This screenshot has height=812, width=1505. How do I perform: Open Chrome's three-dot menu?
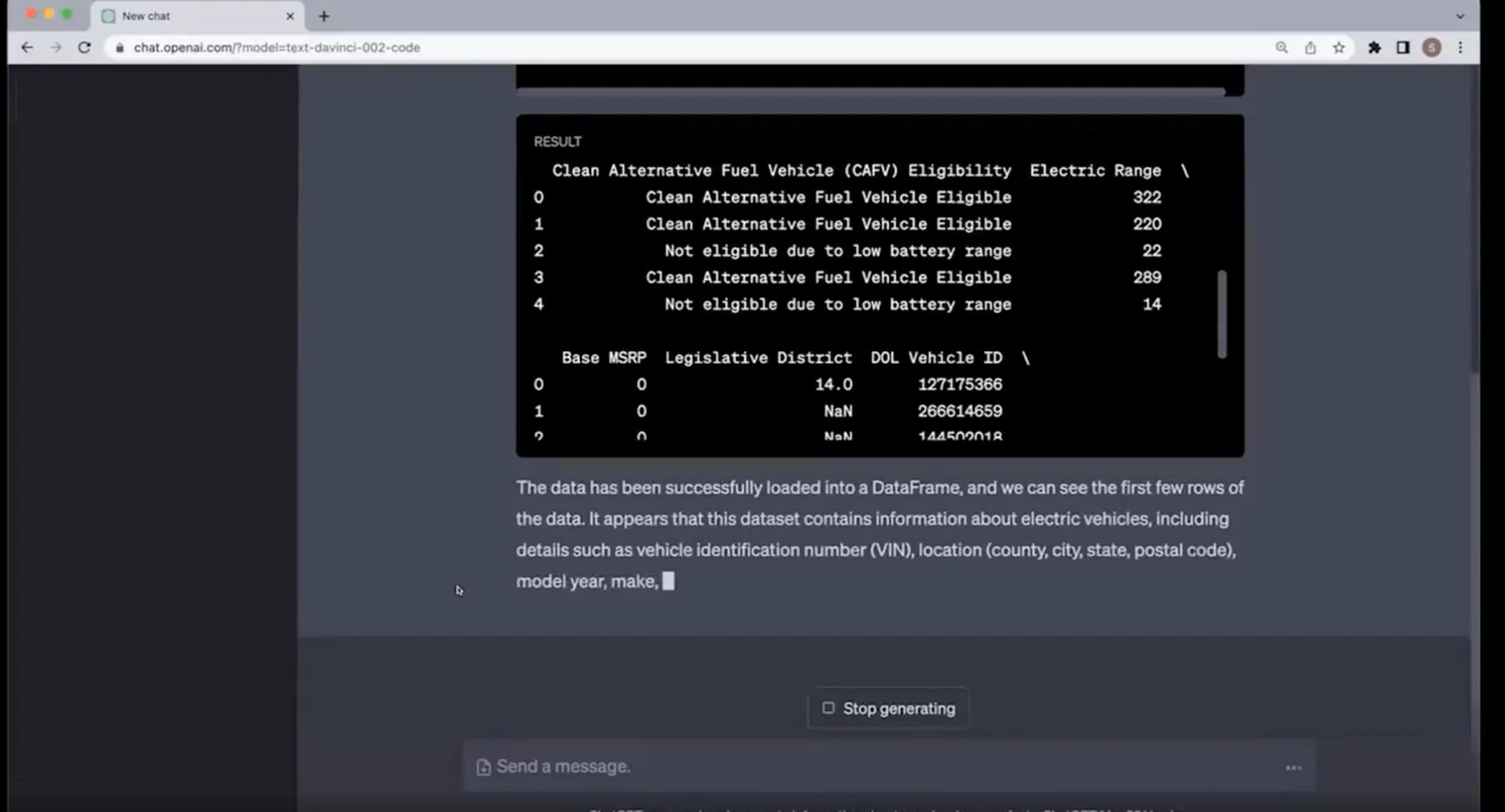click(1461, 47)
